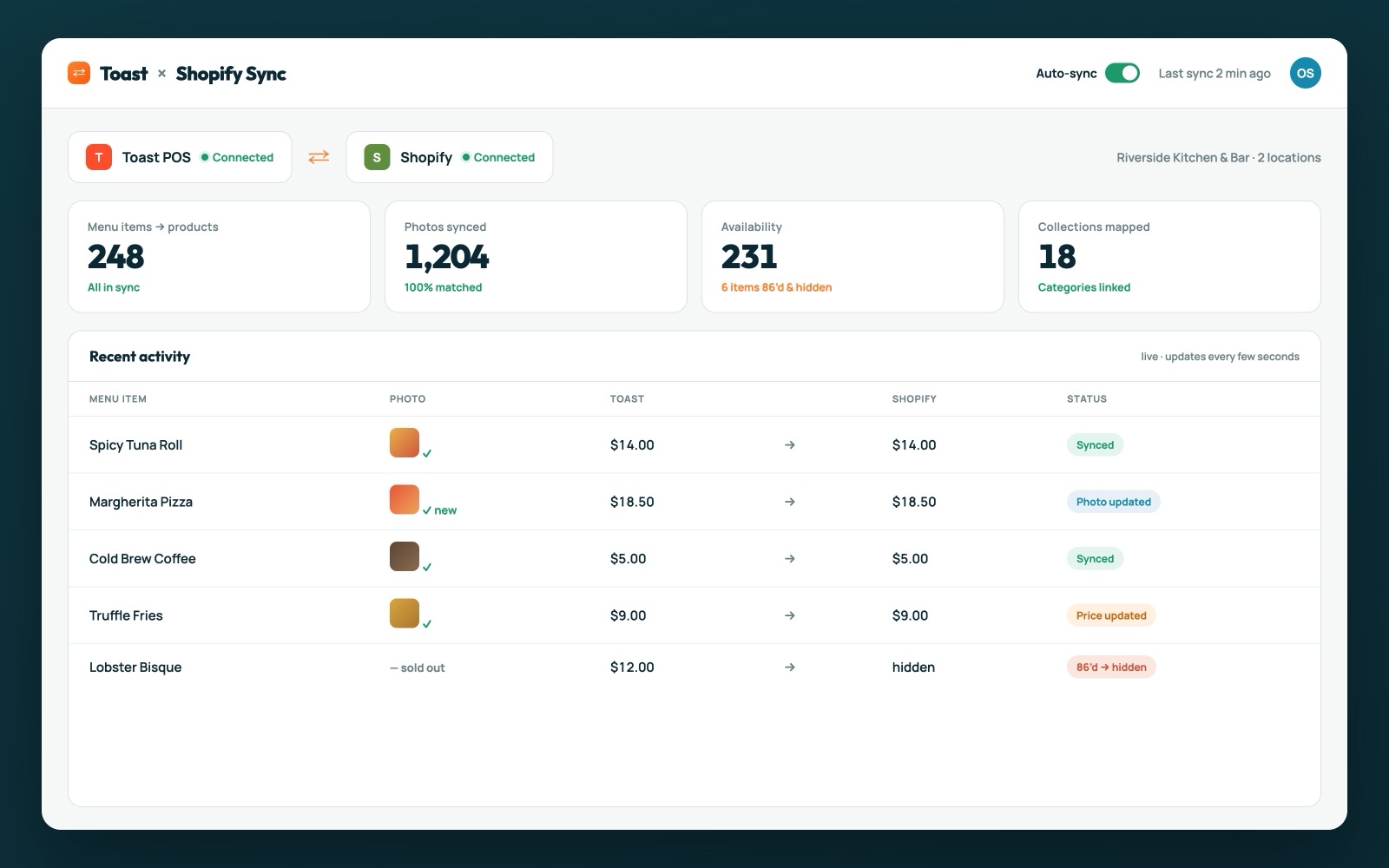Click the Toast POS T icon
The height and width of the screenshot is (868, 1389).
click(x=99, y=157)
